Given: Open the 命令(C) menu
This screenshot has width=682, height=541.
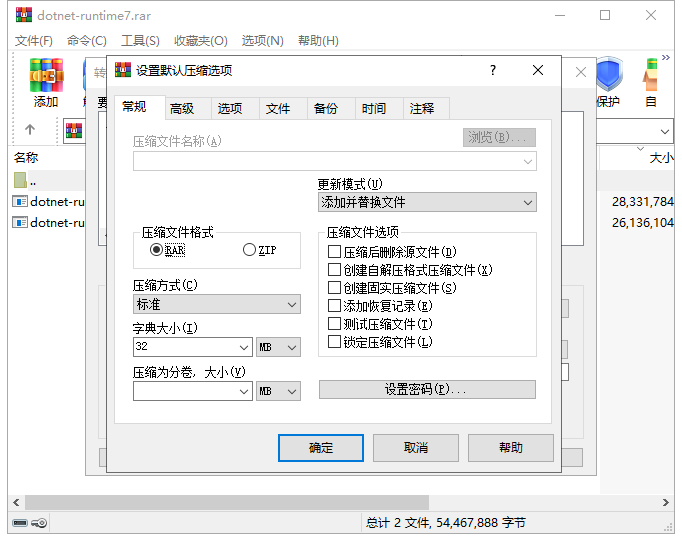Looking at the screenshot, I should point(87,40).
